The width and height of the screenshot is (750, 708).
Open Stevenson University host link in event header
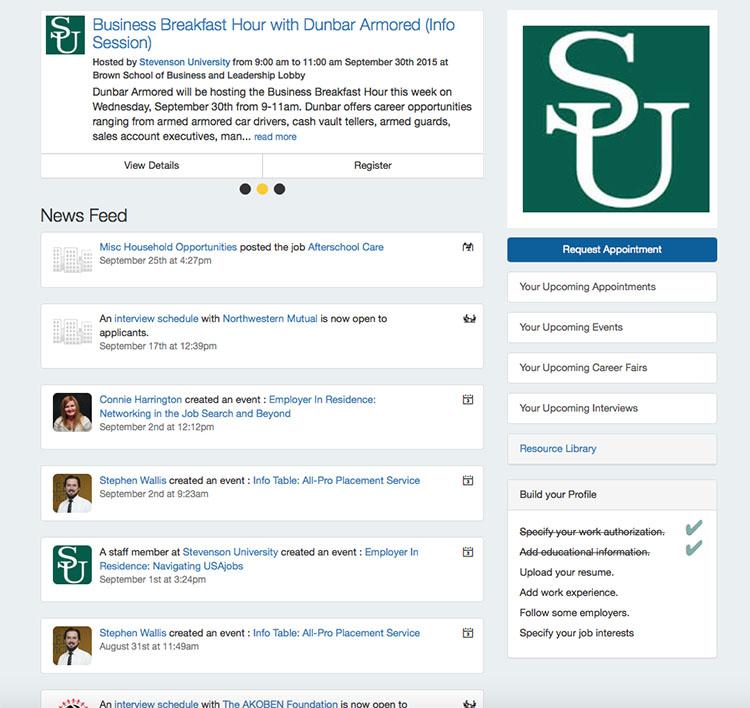pos(185,62)
